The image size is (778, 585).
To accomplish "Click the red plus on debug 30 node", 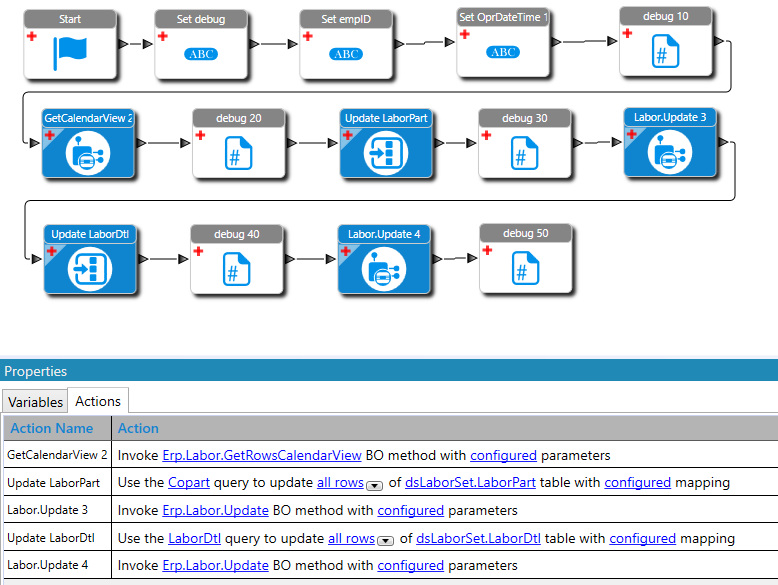I will pos(486,135).
